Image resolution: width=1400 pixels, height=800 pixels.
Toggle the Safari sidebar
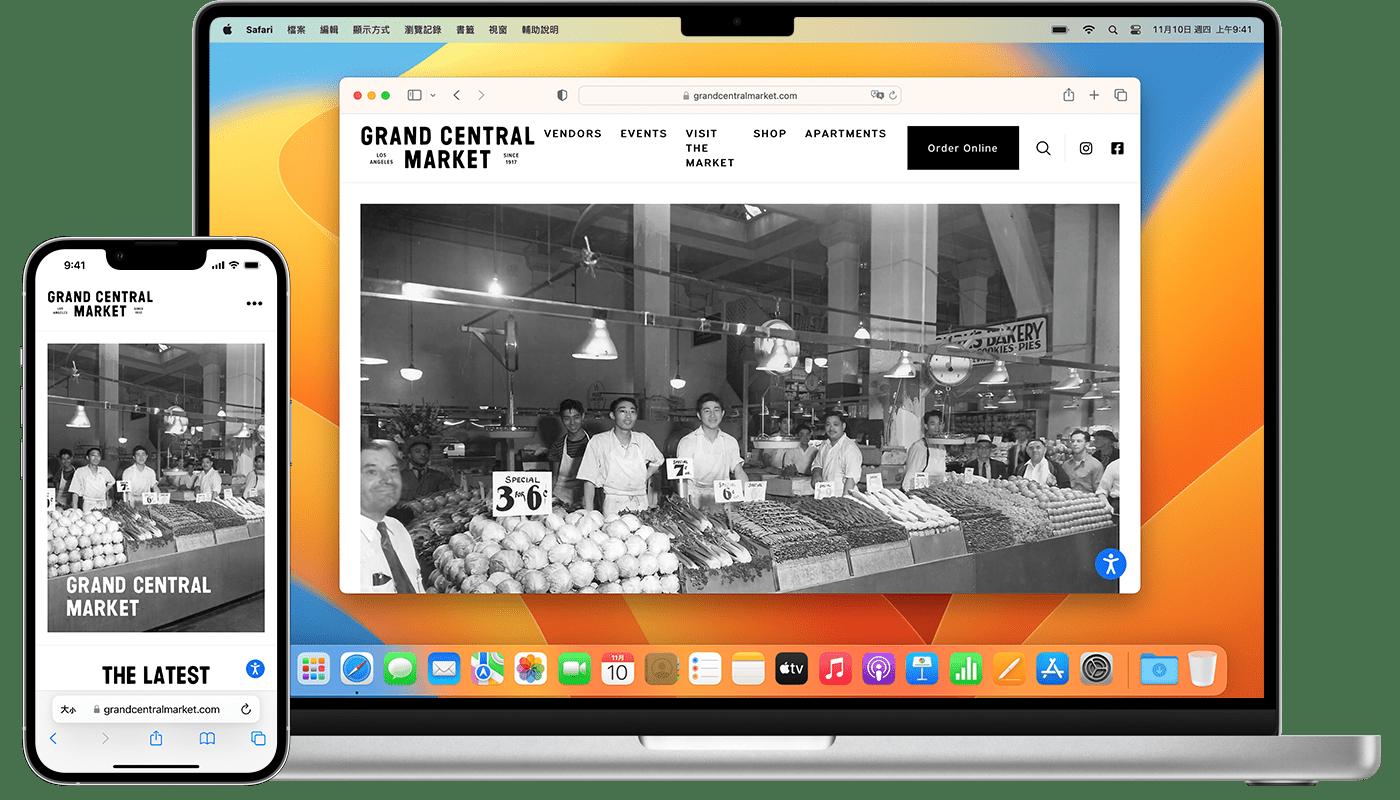coord(414,95)
